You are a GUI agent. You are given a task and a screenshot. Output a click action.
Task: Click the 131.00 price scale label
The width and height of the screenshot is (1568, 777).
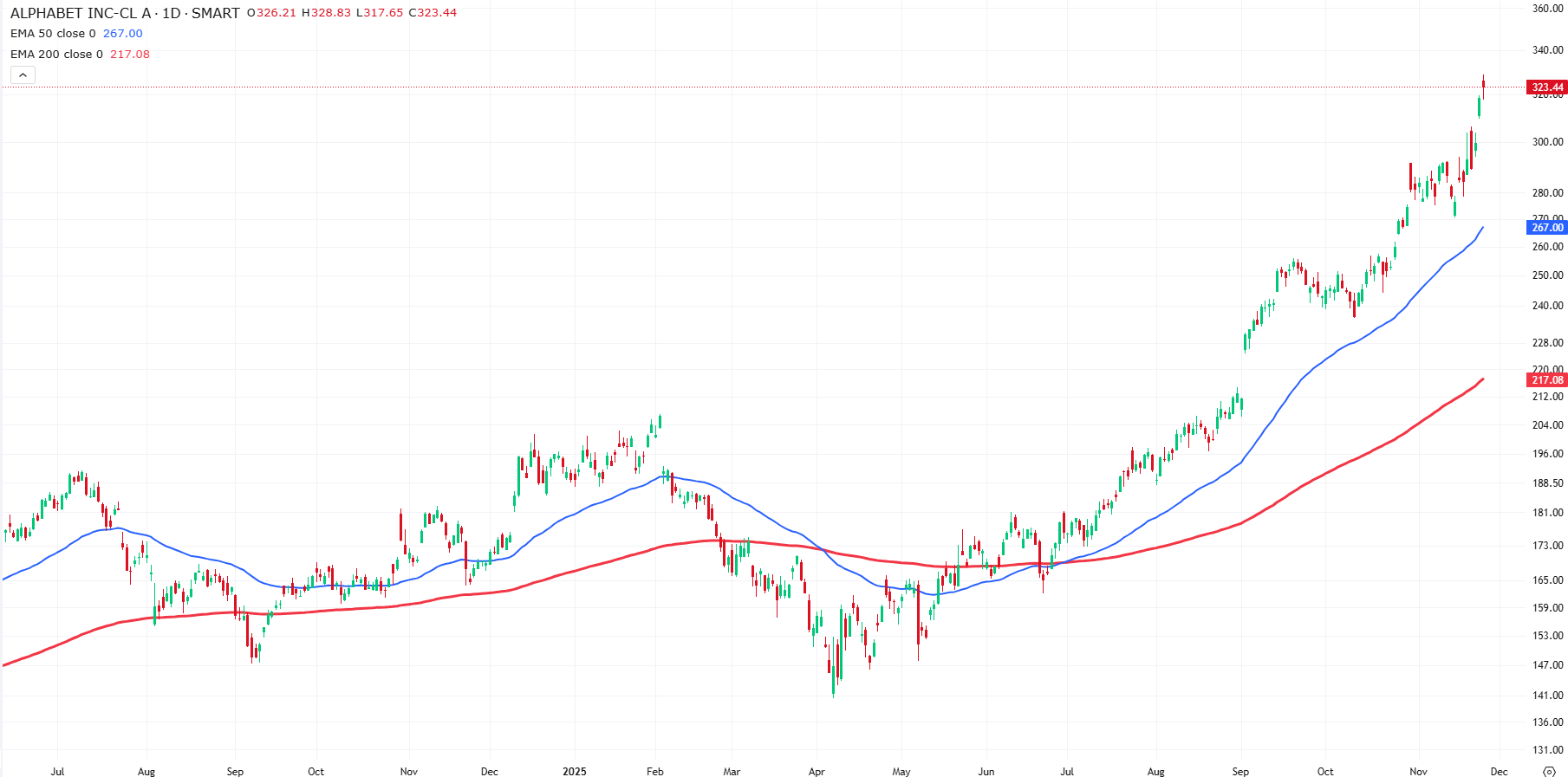tap(1547, 750)
